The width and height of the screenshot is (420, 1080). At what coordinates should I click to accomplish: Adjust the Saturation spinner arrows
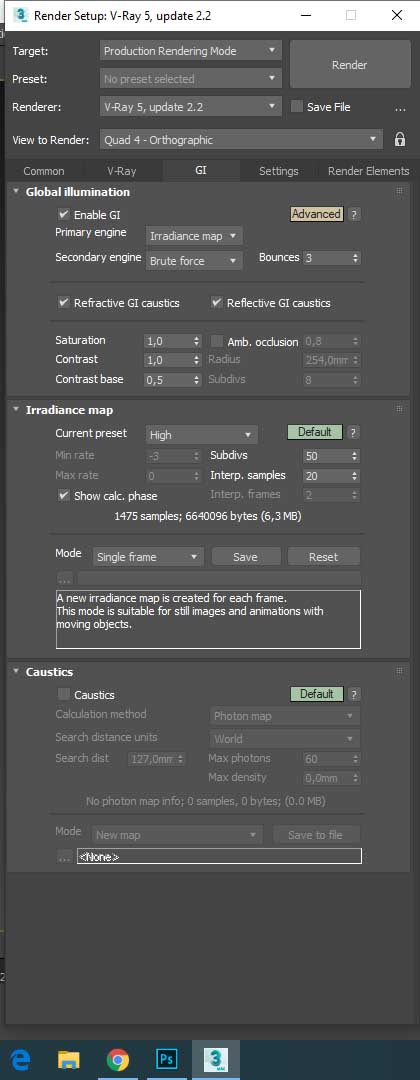pyautogui.click(x=196, y=340)
